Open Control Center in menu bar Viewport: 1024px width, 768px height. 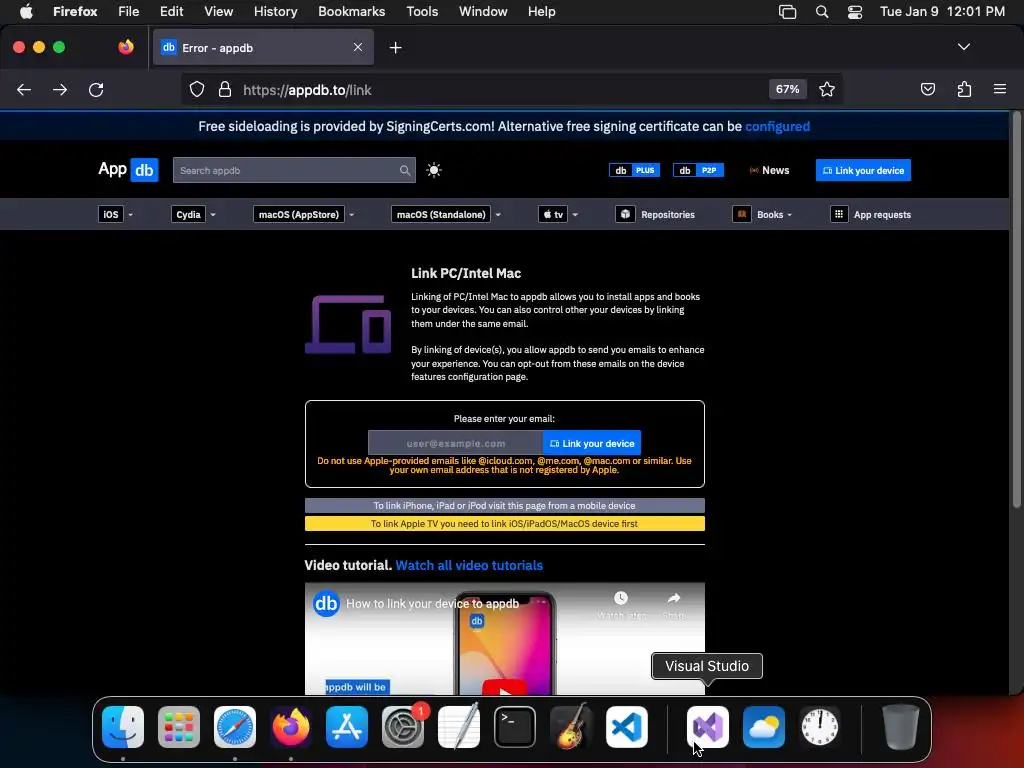pyautogui.click(x=855, y=12)
